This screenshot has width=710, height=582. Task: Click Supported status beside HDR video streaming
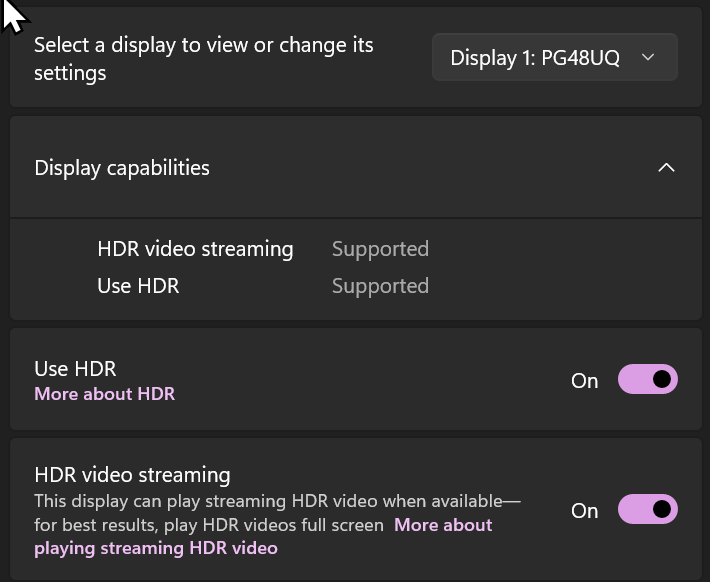click(x=380, y=250)
